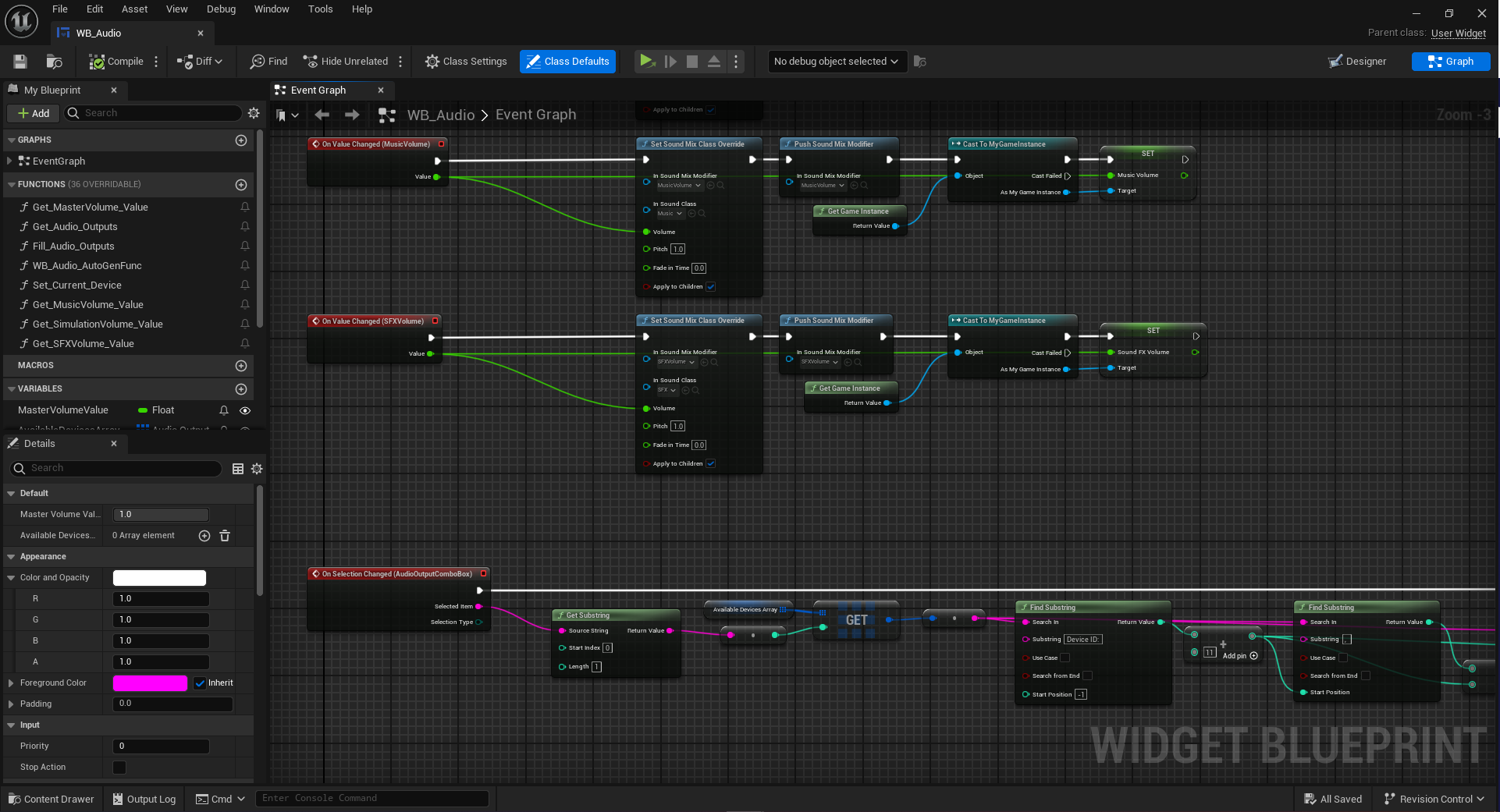This screenshot has width=1500, height=812.
Task: Open the Diff dropdown arrow
Action: [x=218, y=61]
